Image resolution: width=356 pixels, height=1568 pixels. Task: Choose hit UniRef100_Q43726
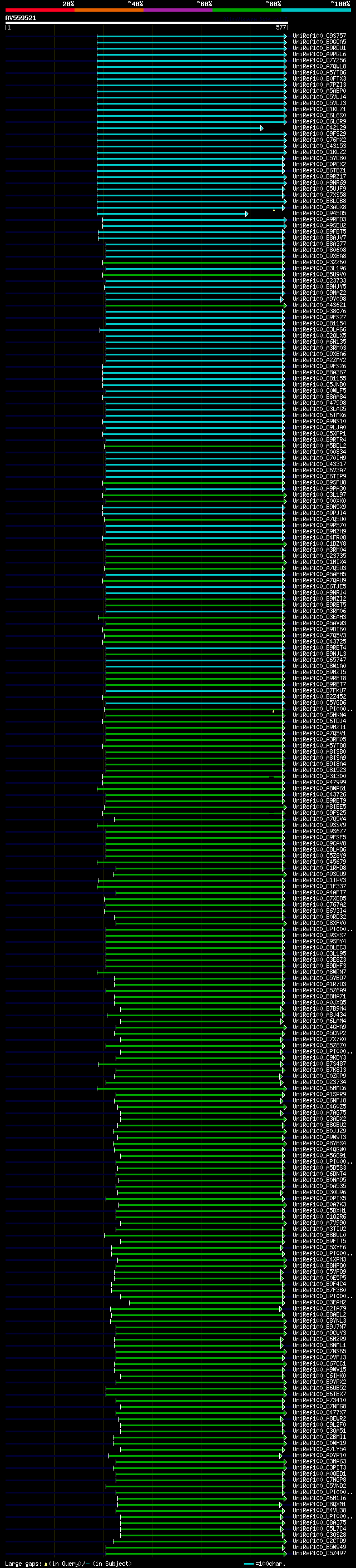coord(319,794)
